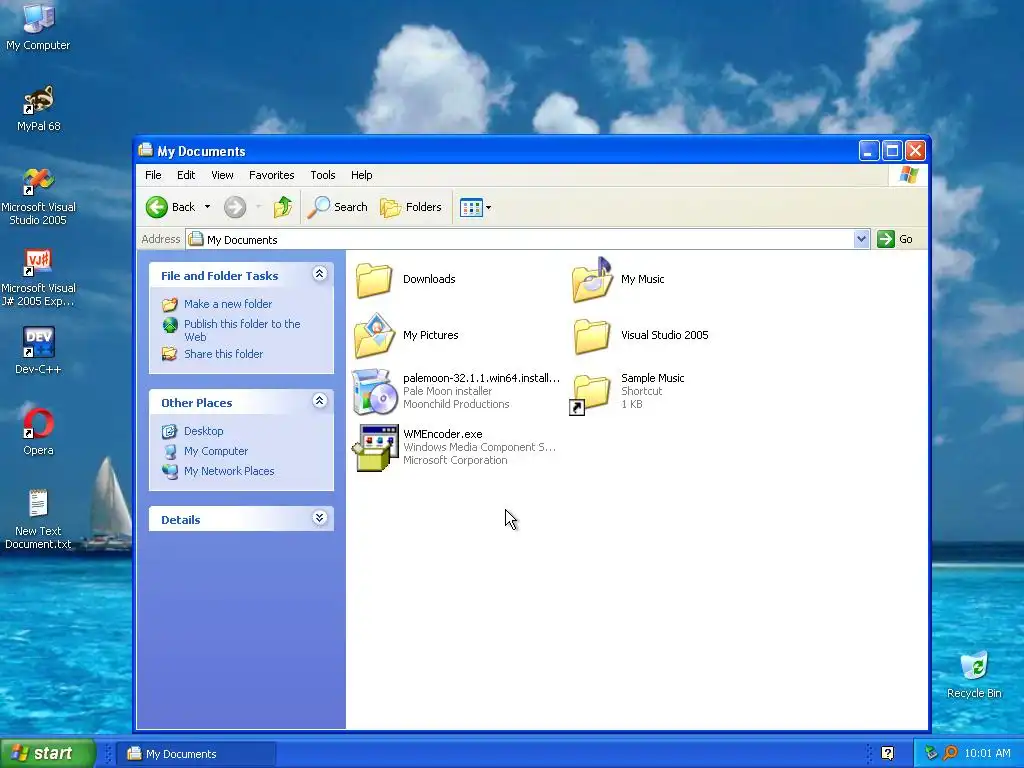Click the address bar text field

pyautogui.click(x=520, y=240)
